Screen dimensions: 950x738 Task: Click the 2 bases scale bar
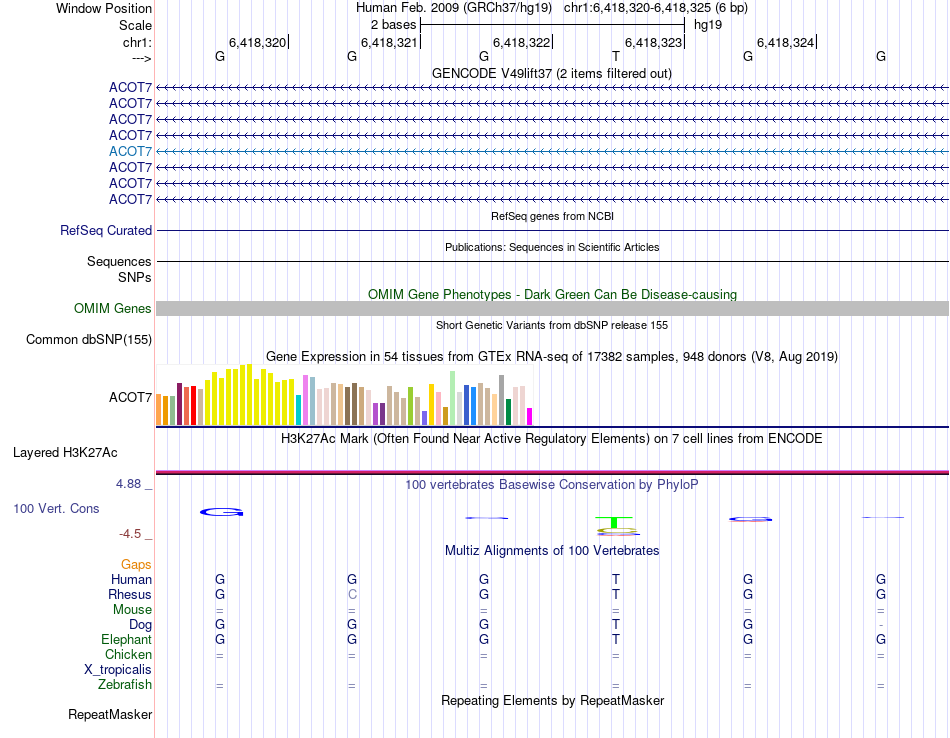click(x=552, y=25)
